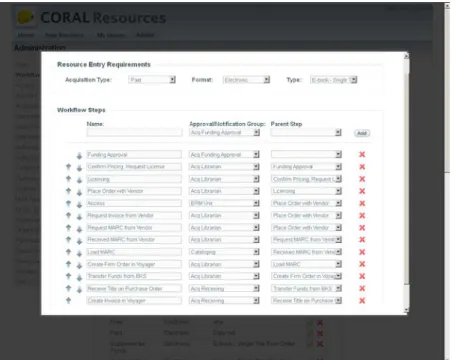Change the group for the Access step

224,203
